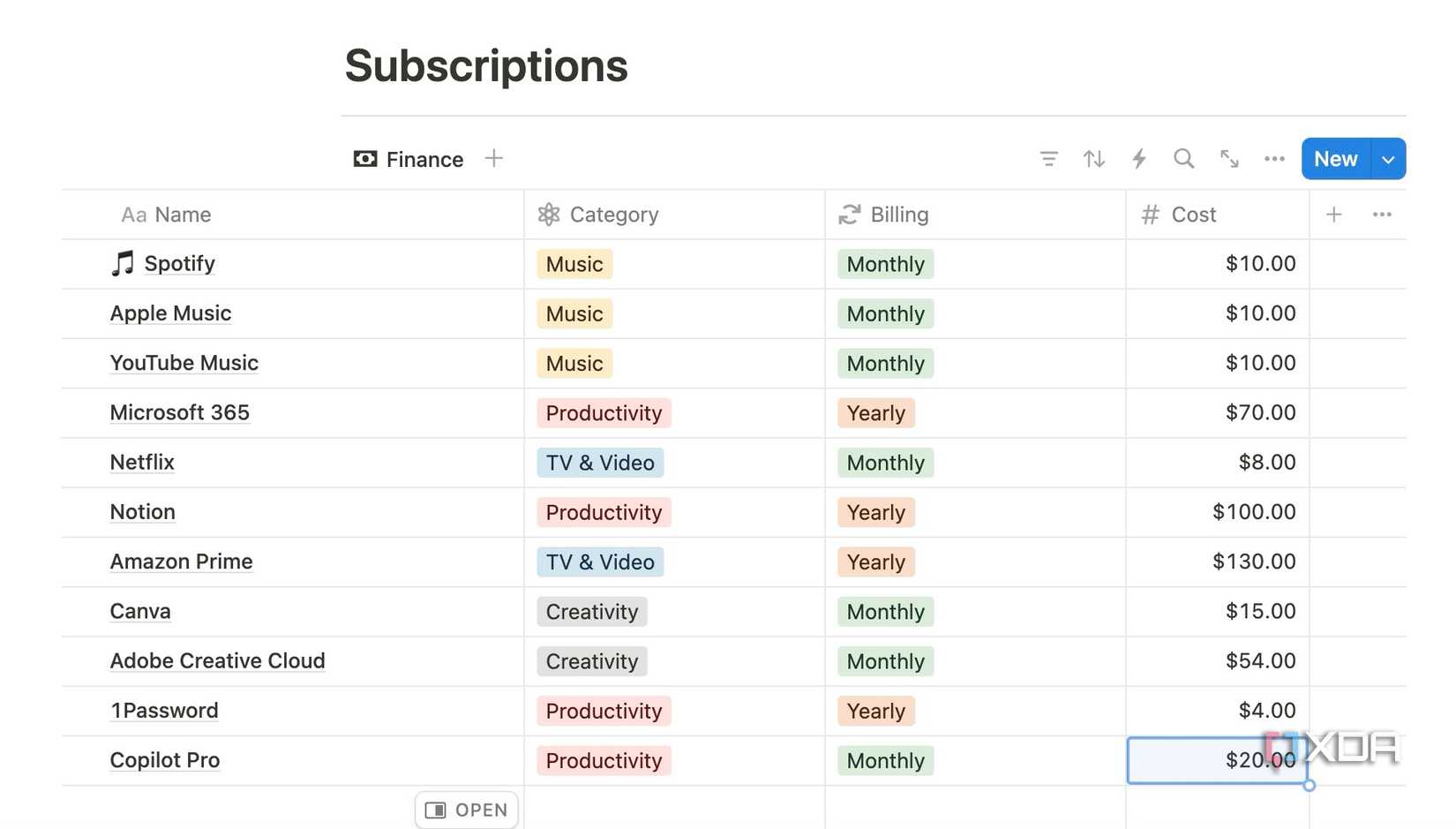Click the banknote icon beside Finance
This screenshot has height=829, width=1456.
(364, 159)
